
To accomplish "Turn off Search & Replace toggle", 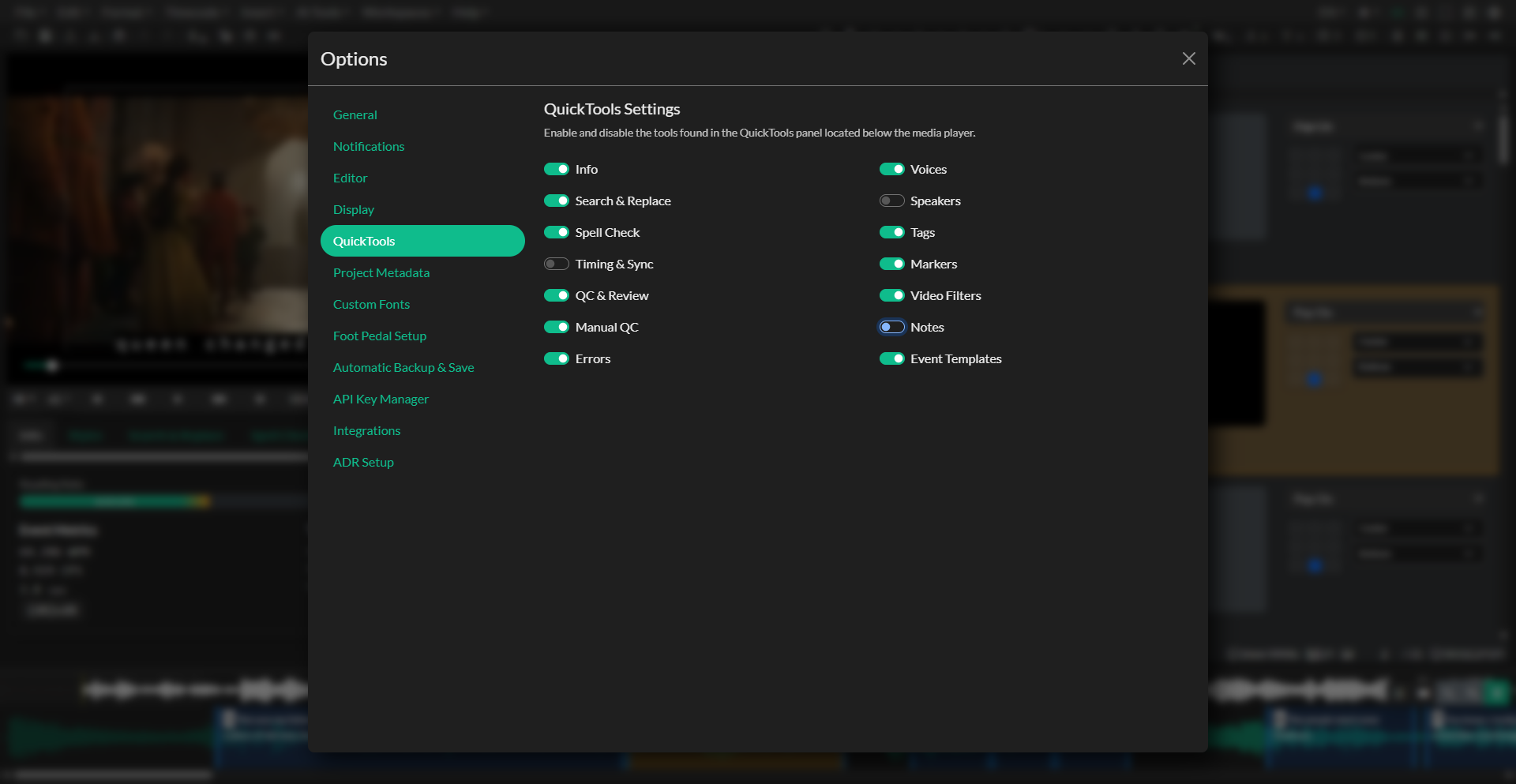I will click(x=557, y=201).
